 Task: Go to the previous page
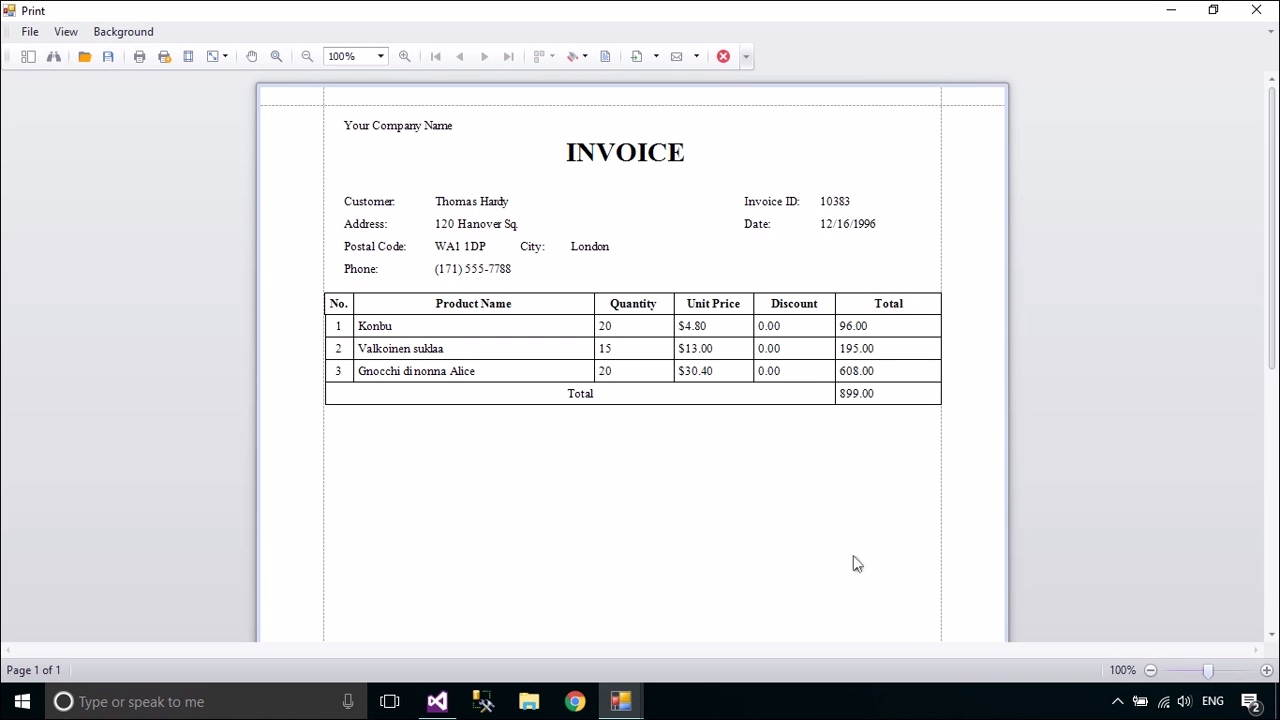460,57
